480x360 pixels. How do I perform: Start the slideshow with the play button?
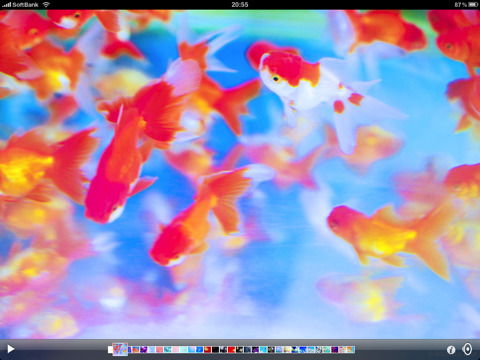click(11, 349)
